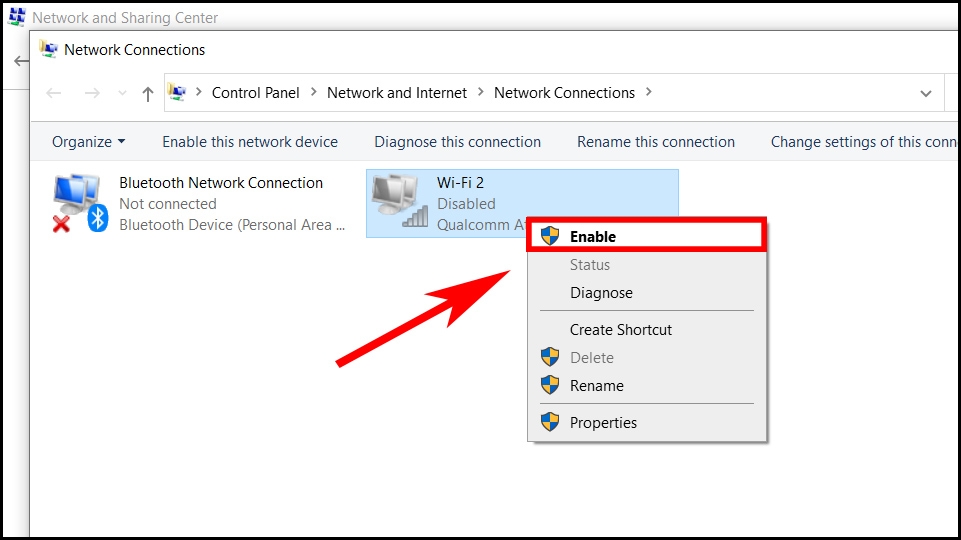Open the Organize dropdown menu
This screenshot has height=540, width=961.
pos(88,142)
